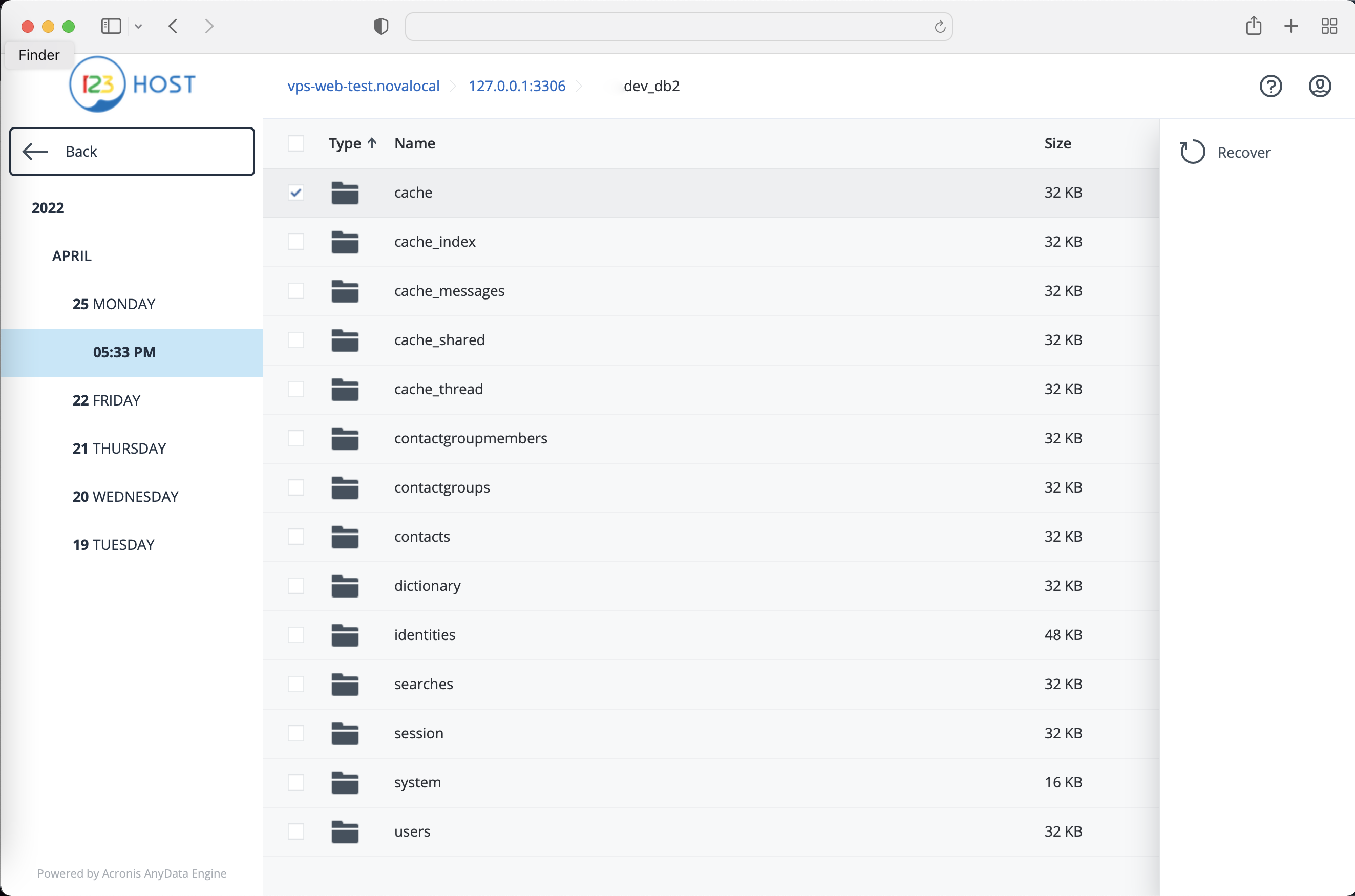Click the browser share icon

pos(1253,26)
